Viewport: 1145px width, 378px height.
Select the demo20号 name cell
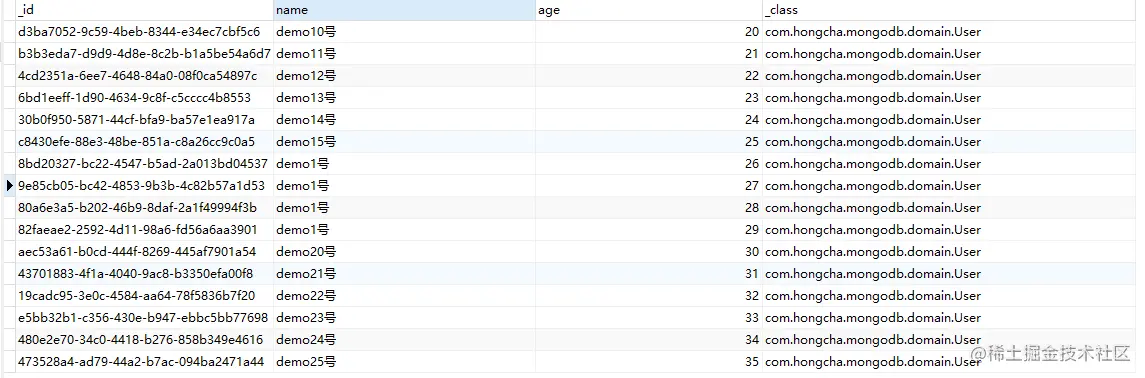(404, 252)
